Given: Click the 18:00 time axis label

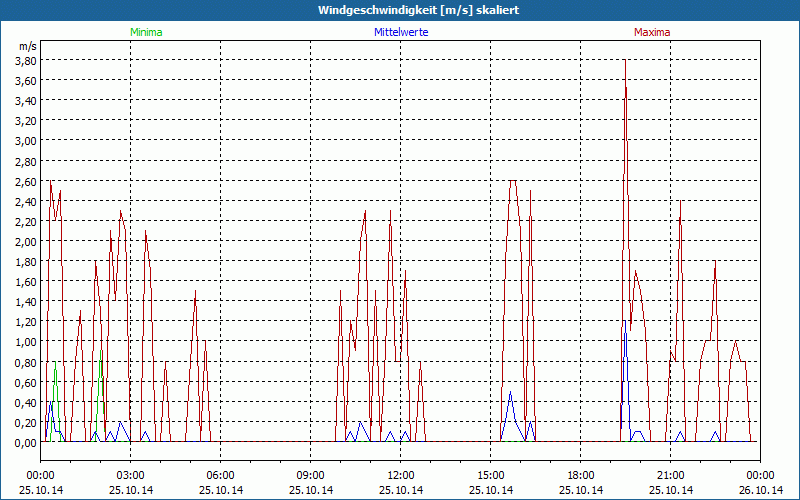Looking at the screenshot, I should [x=581, y=476].
